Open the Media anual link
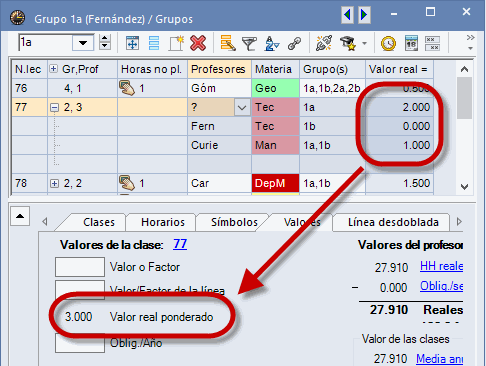This screenshot has height=366, width=486. coord(440,359)
